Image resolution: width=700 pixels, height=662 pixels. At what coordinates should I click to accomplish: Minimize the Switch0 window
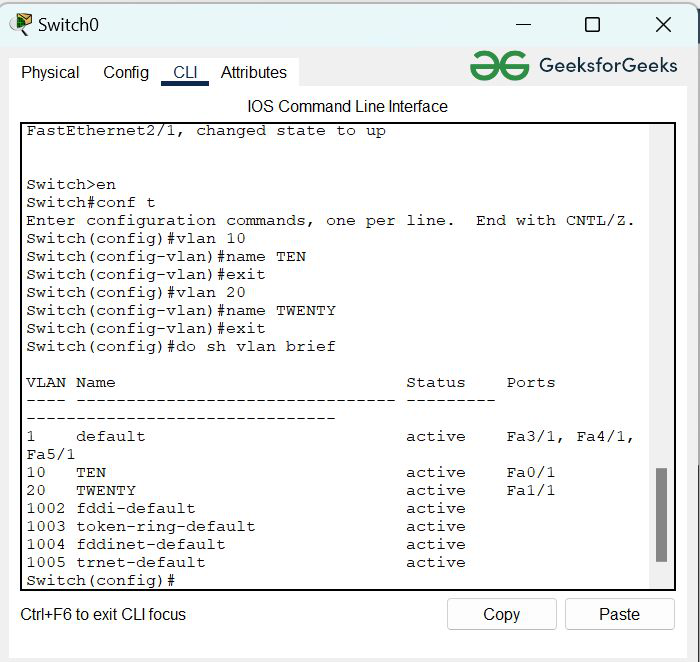pyautogui.click(x=521, y=24)
